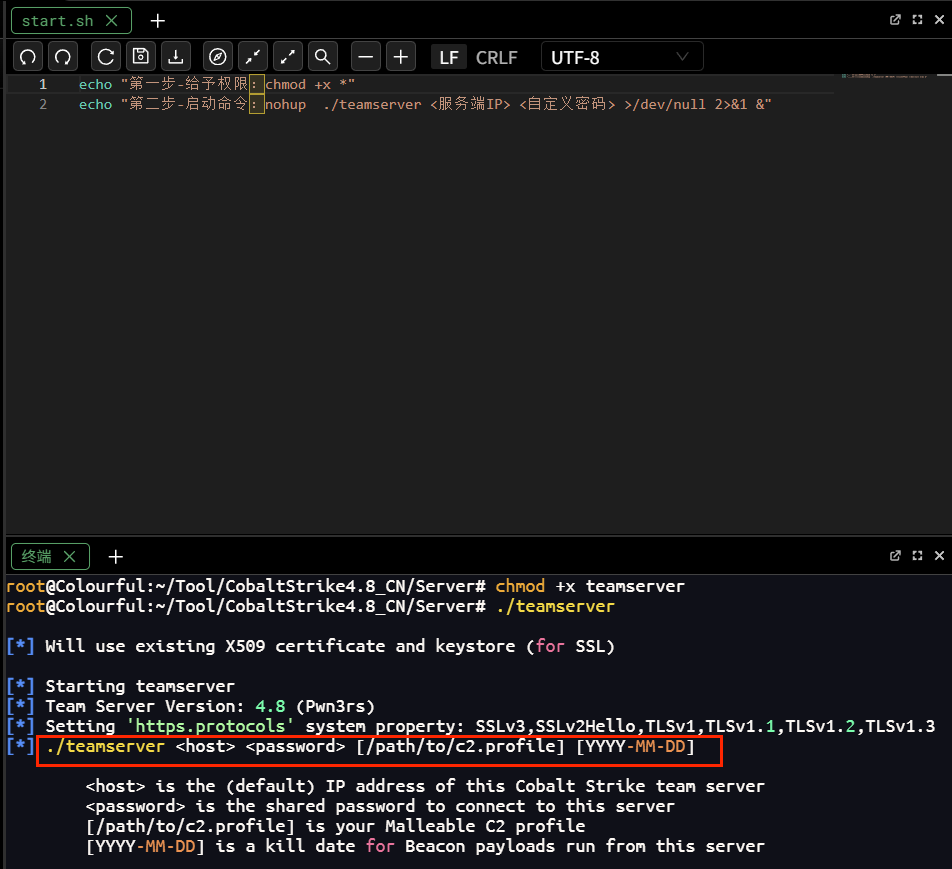The image size is (952, 869).
Task: Click line number 2 in the editor gutter
Action: (x=43, y=104)
